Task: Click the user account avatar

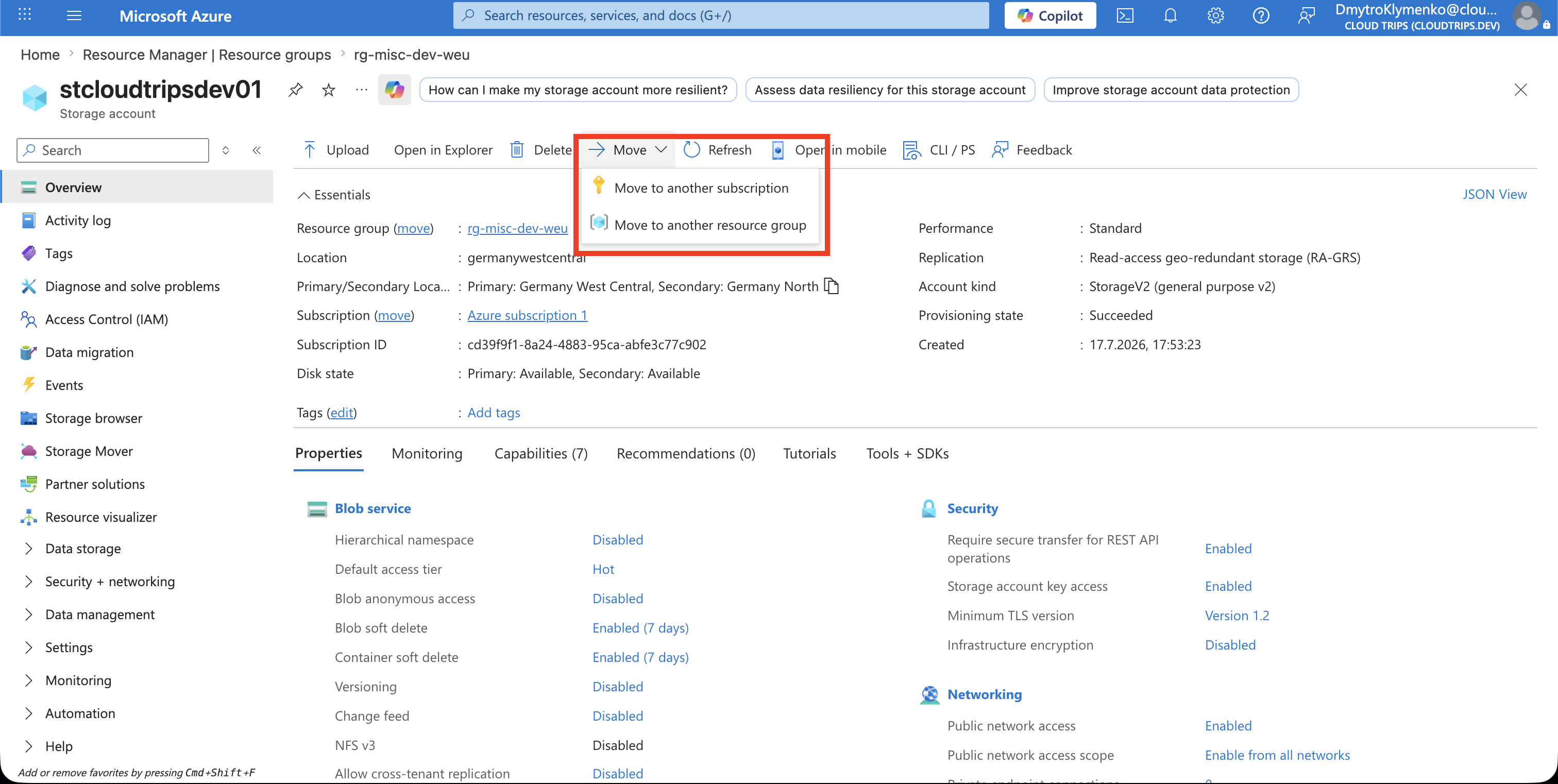Action: pyautogui.click(x=1528, y=16)
